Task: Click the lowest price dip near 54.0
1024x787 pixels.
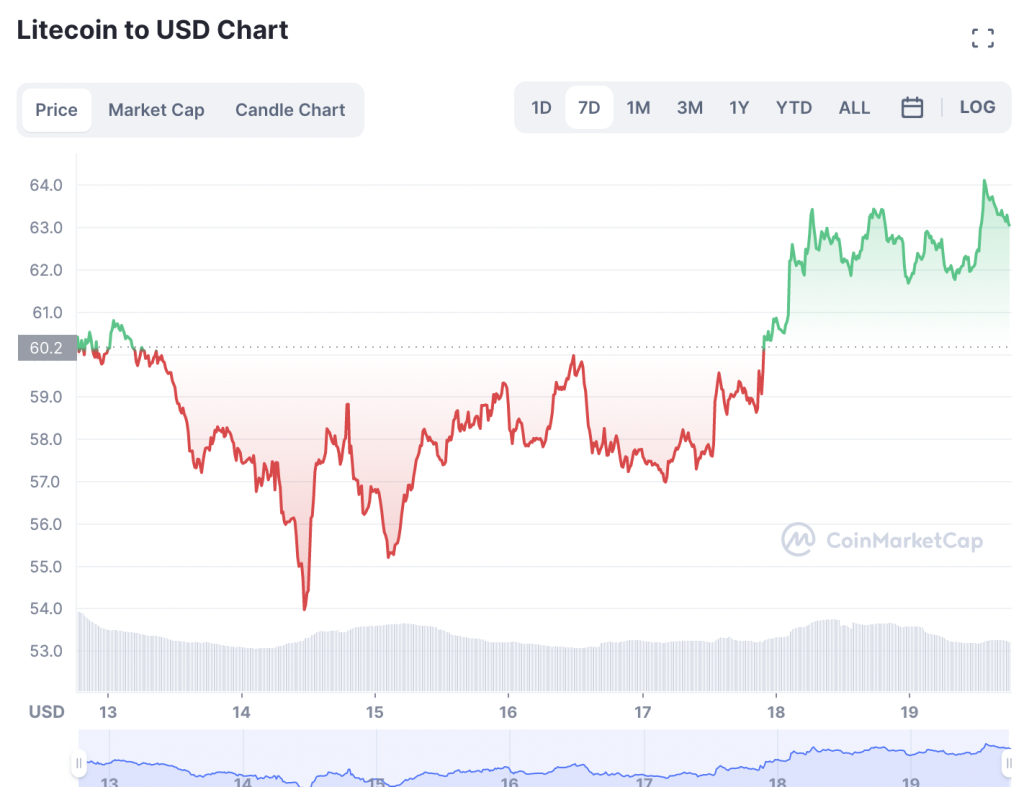Action: [304, 608]
